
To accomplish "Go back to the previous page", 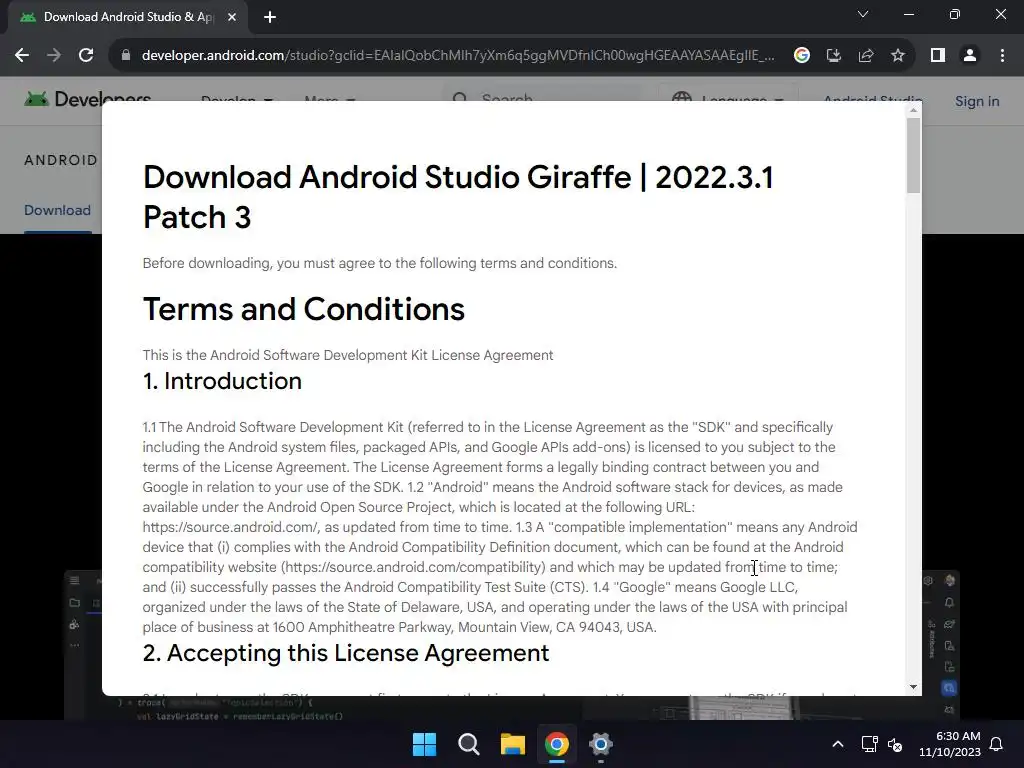I will pos(22,56).
